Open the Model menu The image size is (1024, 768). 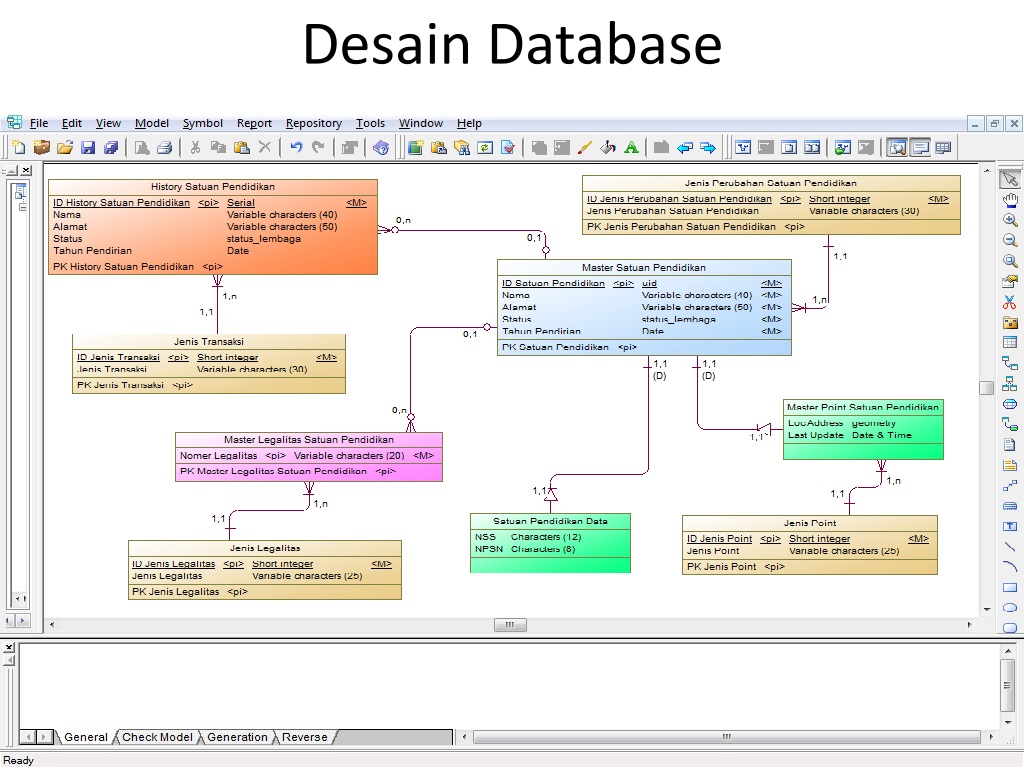[x=152, y=123]
